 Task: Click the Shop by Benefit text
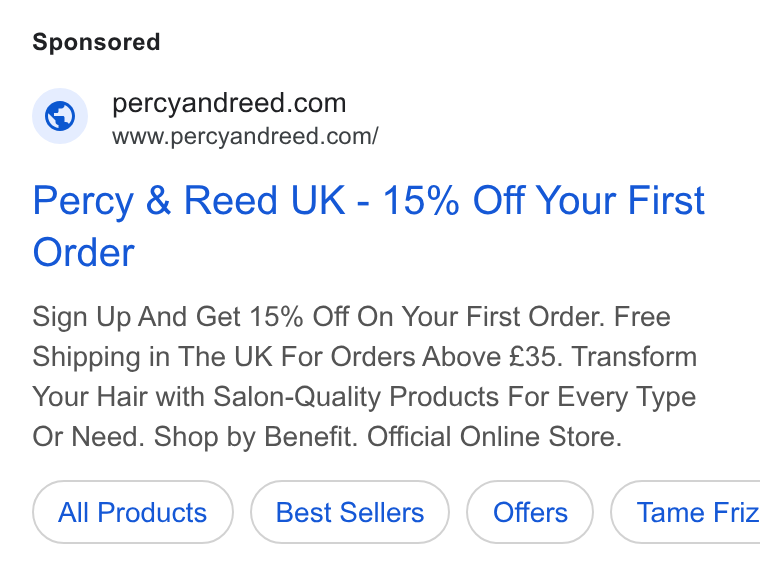(x=255, y=436)
